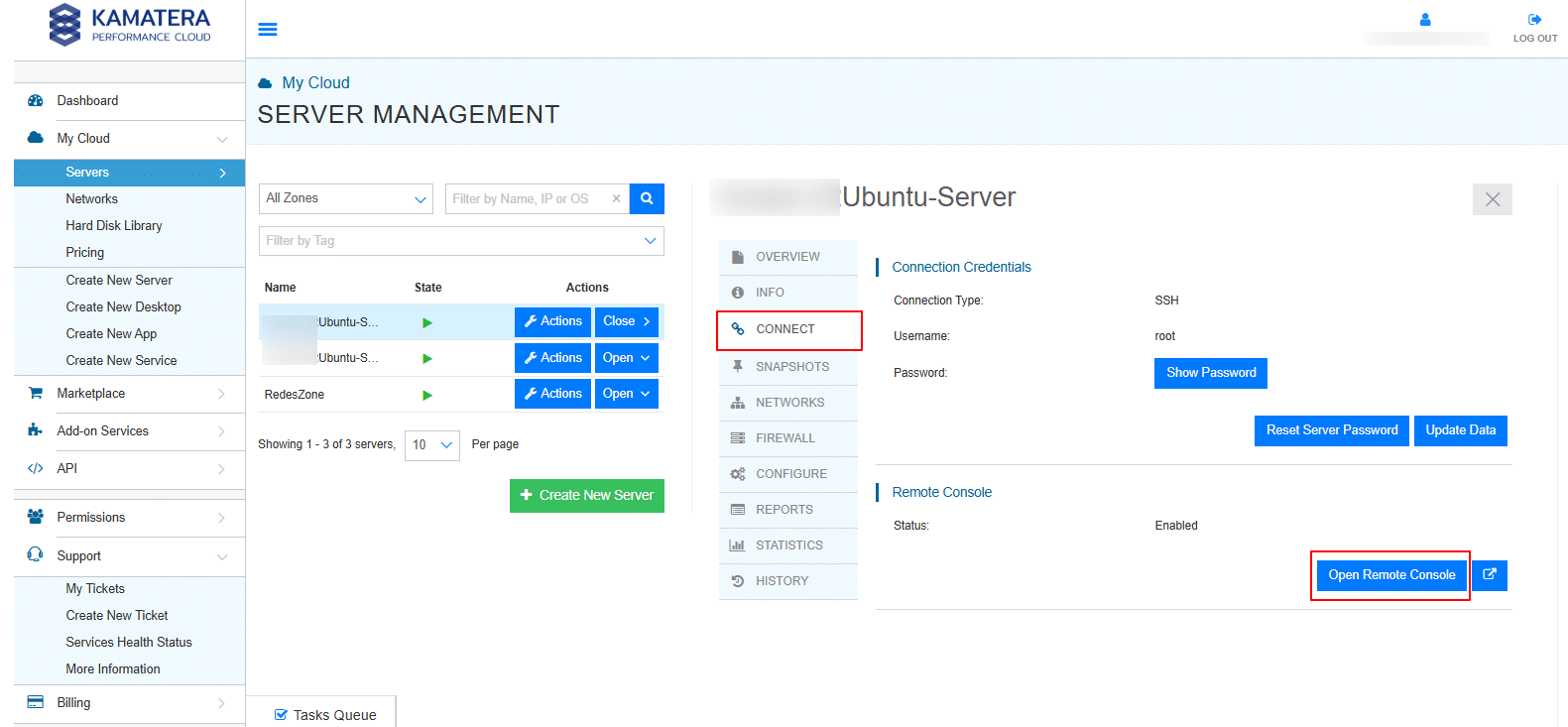Screen dimensions: 1568x727
Task: Select the RedesZone server row name
Action: (x=295, y=395)
